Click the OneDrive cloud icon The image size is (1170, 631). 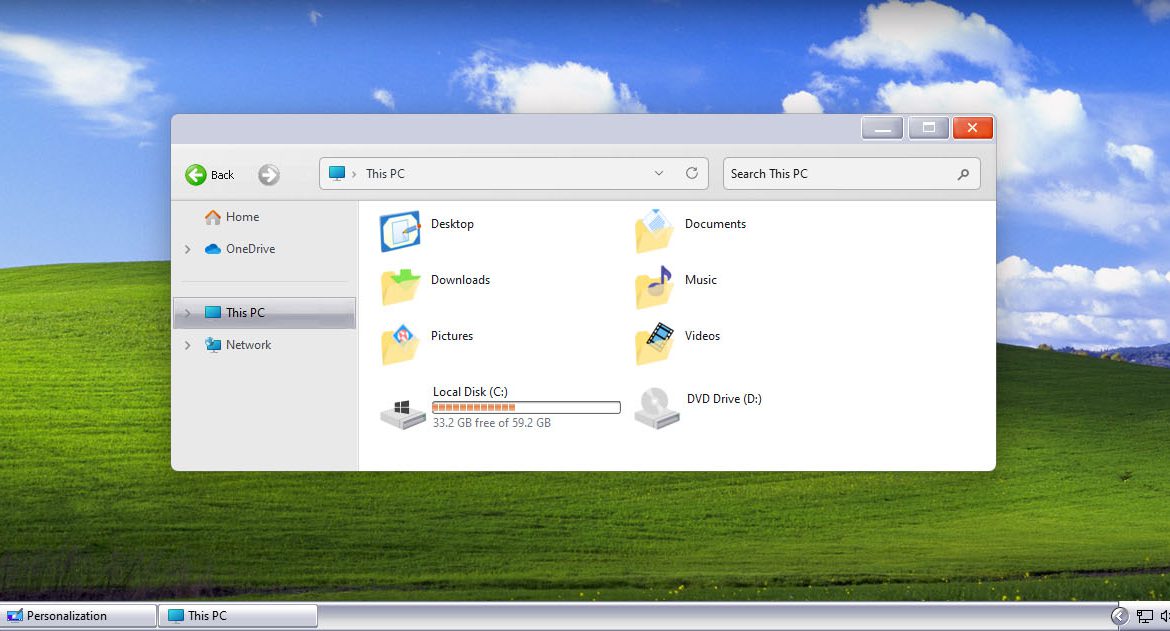click(x=213, y=249)
